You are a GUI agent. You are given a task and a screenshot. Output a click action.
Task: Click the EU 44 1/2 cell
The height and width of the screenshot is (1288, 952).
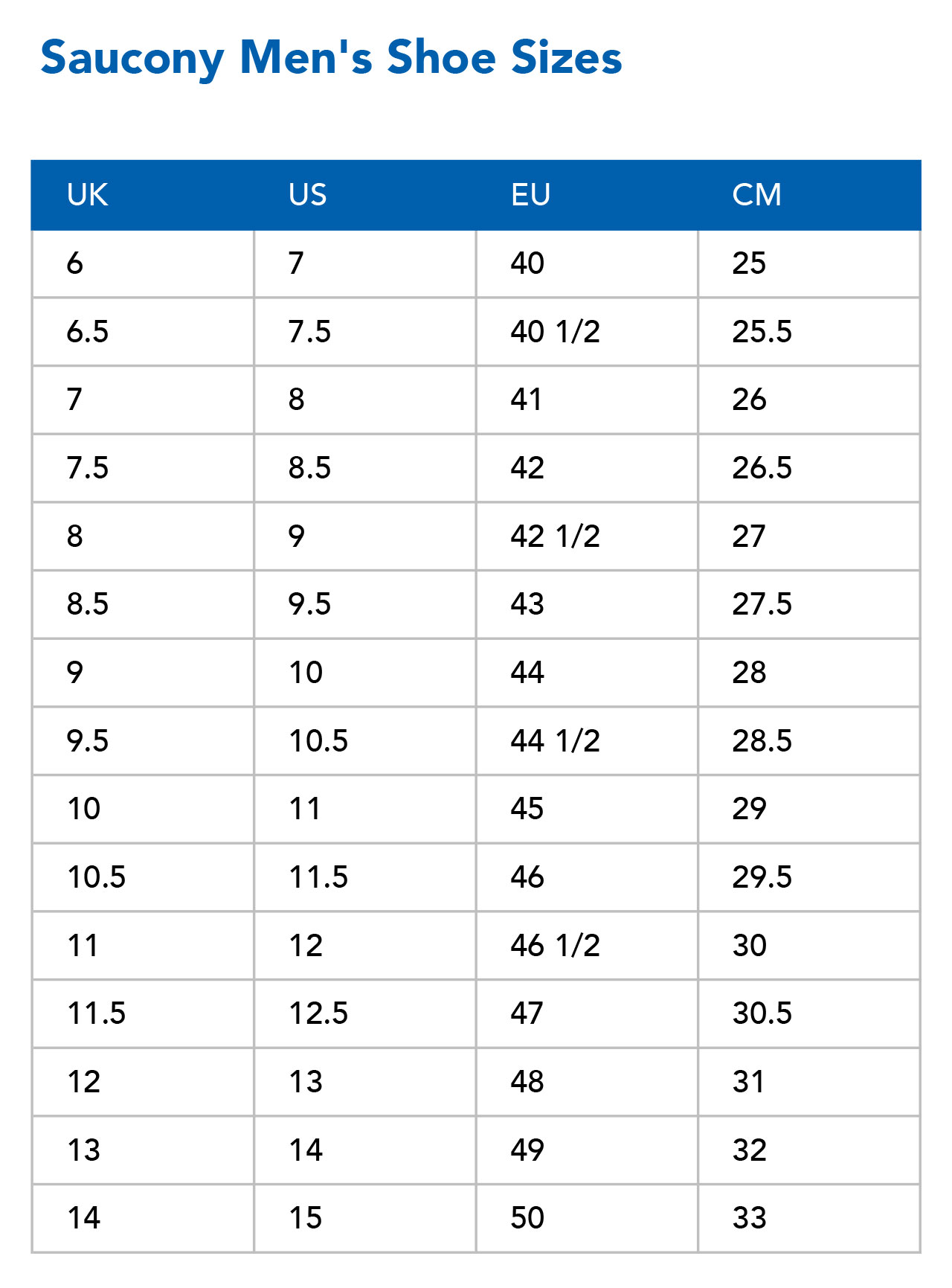pos(587,741)
